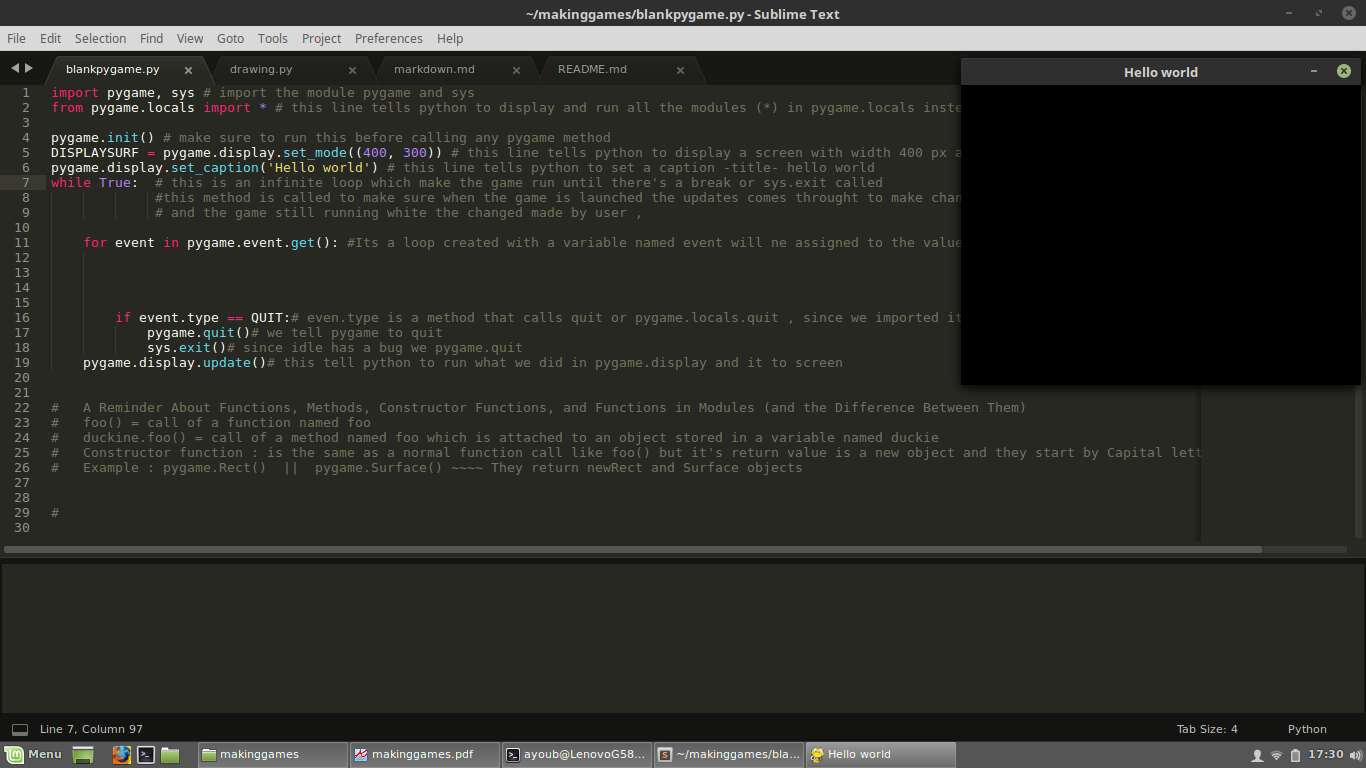Switch to the makinggames folder window
This screenshot has width=1366, height=768.
(x=272, y=754)
